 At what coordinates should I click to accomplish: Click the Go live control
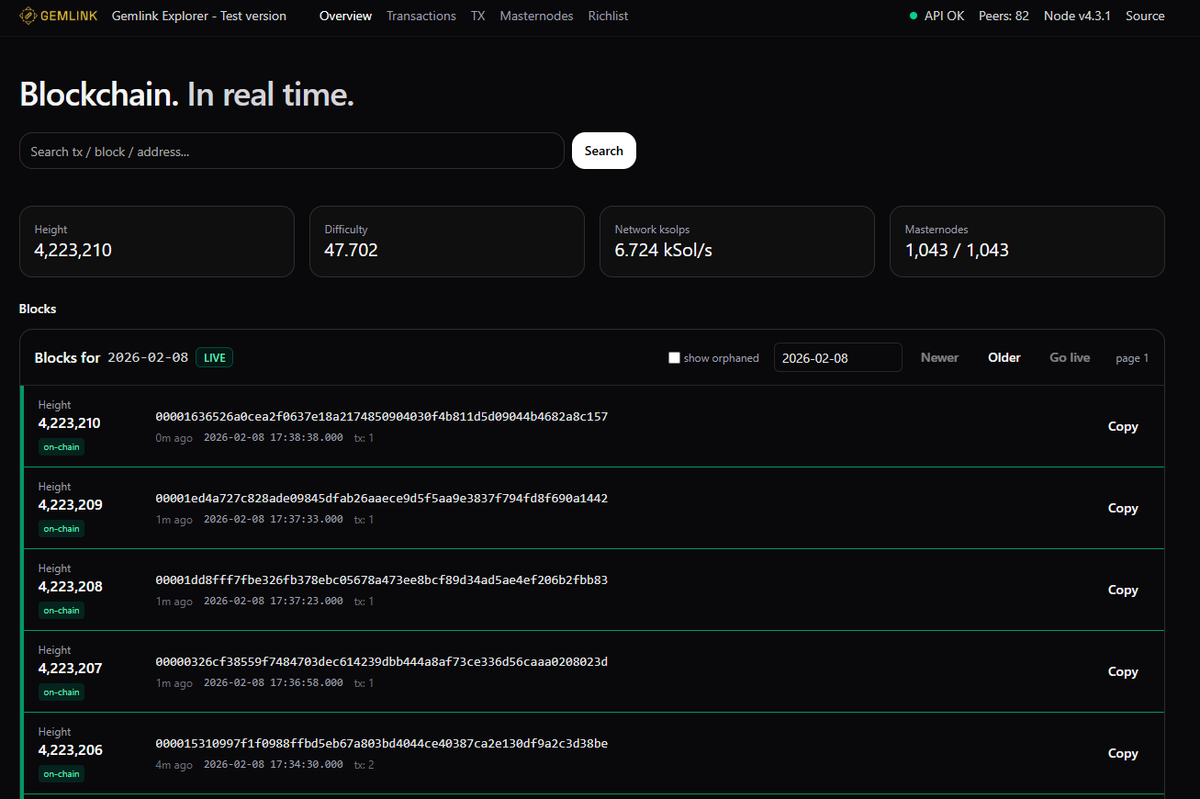tap(1069, 357)
